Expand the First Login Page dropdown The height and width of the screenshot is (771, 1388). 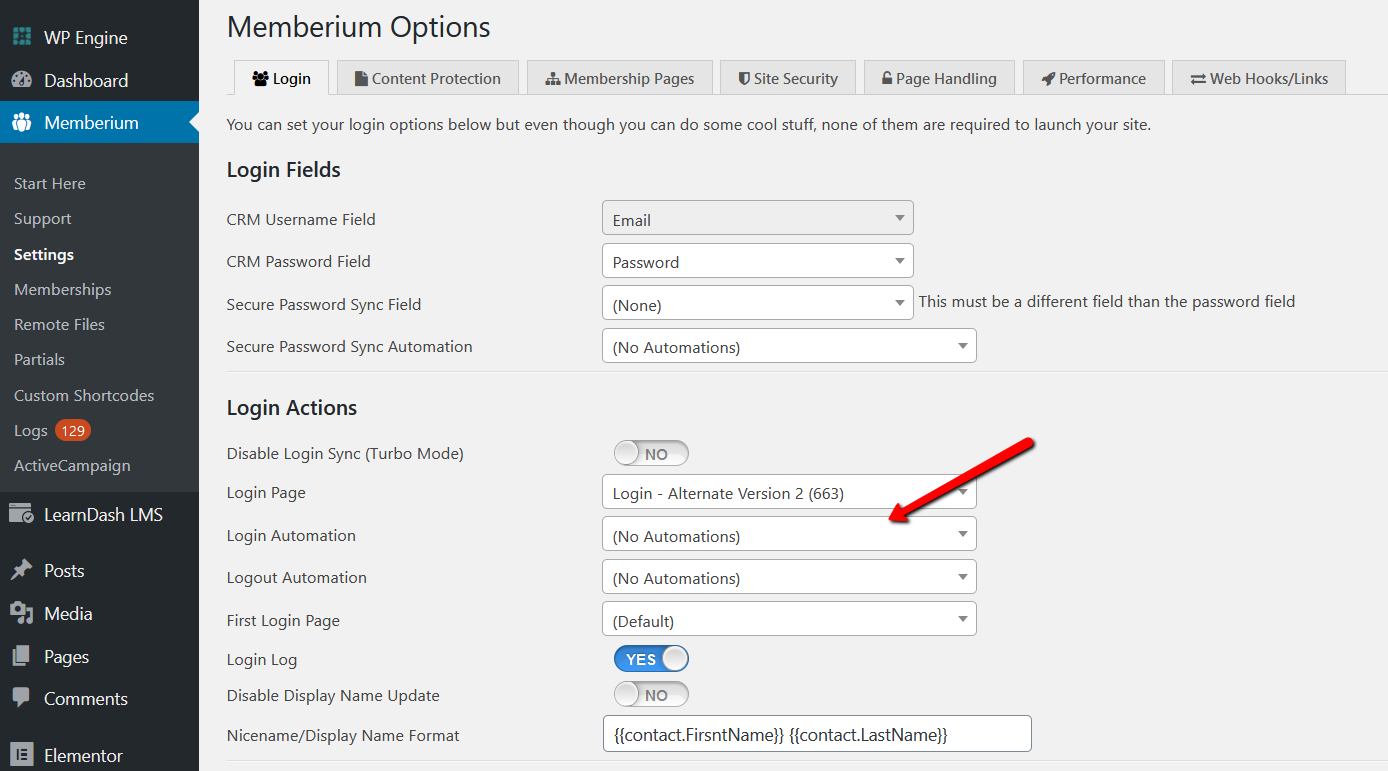tap(789, 620)
